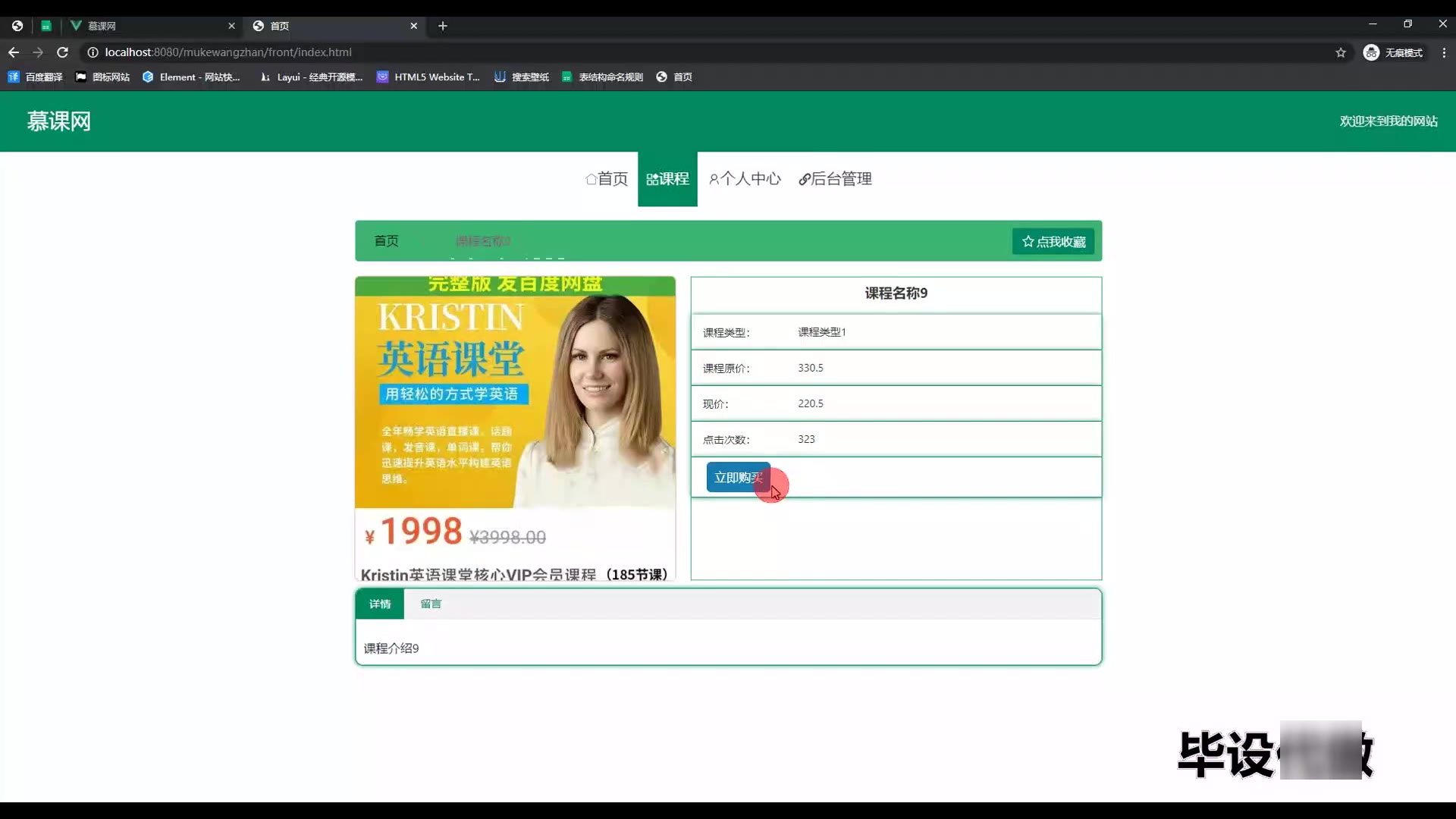The width and height of the screenshot is (1456, 819).
Task: Restore down the browser window
Action: pos(1407,24)
